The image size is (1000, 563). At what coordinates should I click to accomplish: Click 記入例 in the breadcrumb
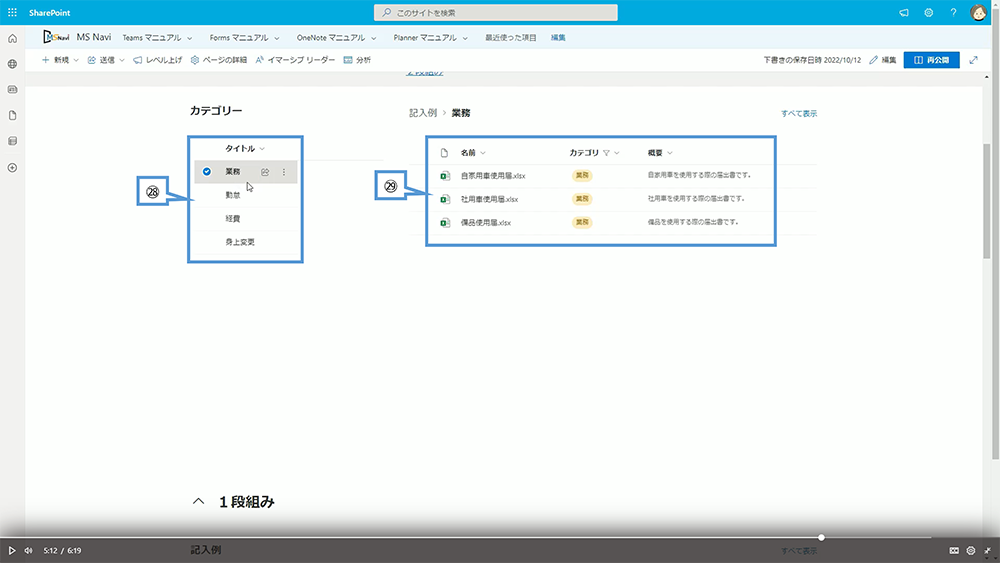pyautogui.click(x=423, y=113)
